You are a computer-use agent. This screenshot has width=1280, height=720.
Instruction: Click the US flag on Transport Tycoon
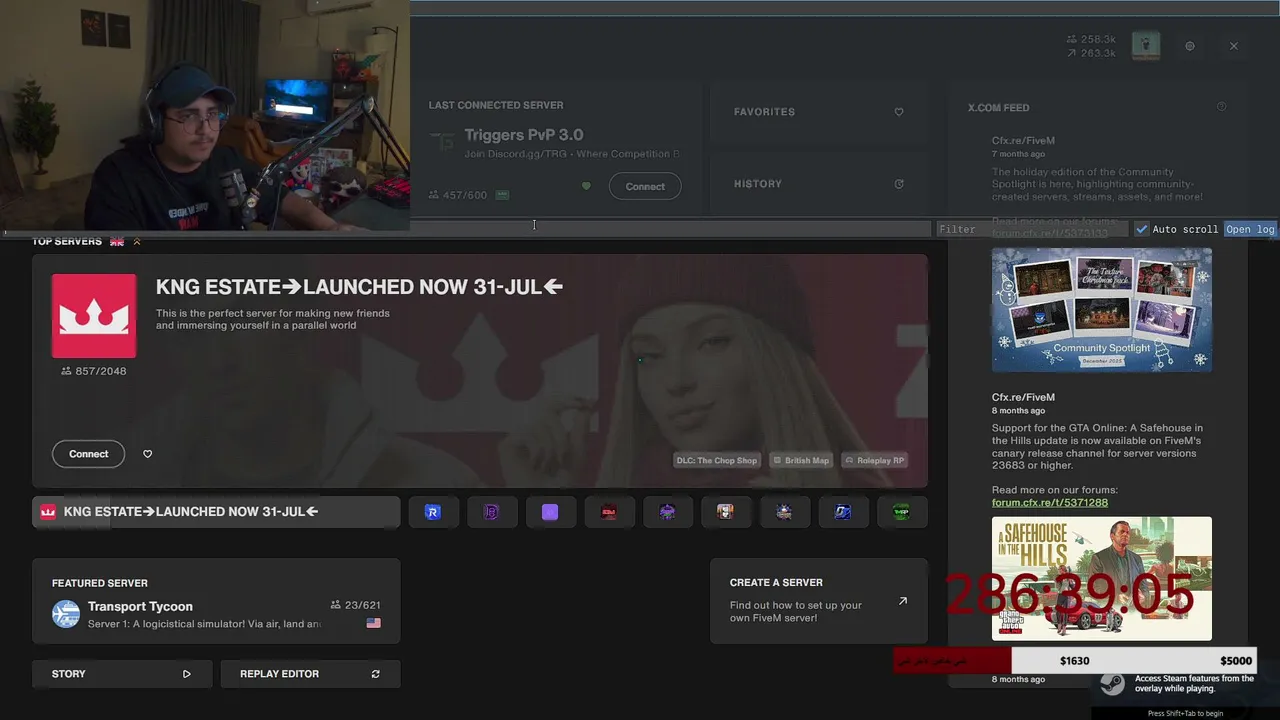pyautogui.click(x=373, y=623)
